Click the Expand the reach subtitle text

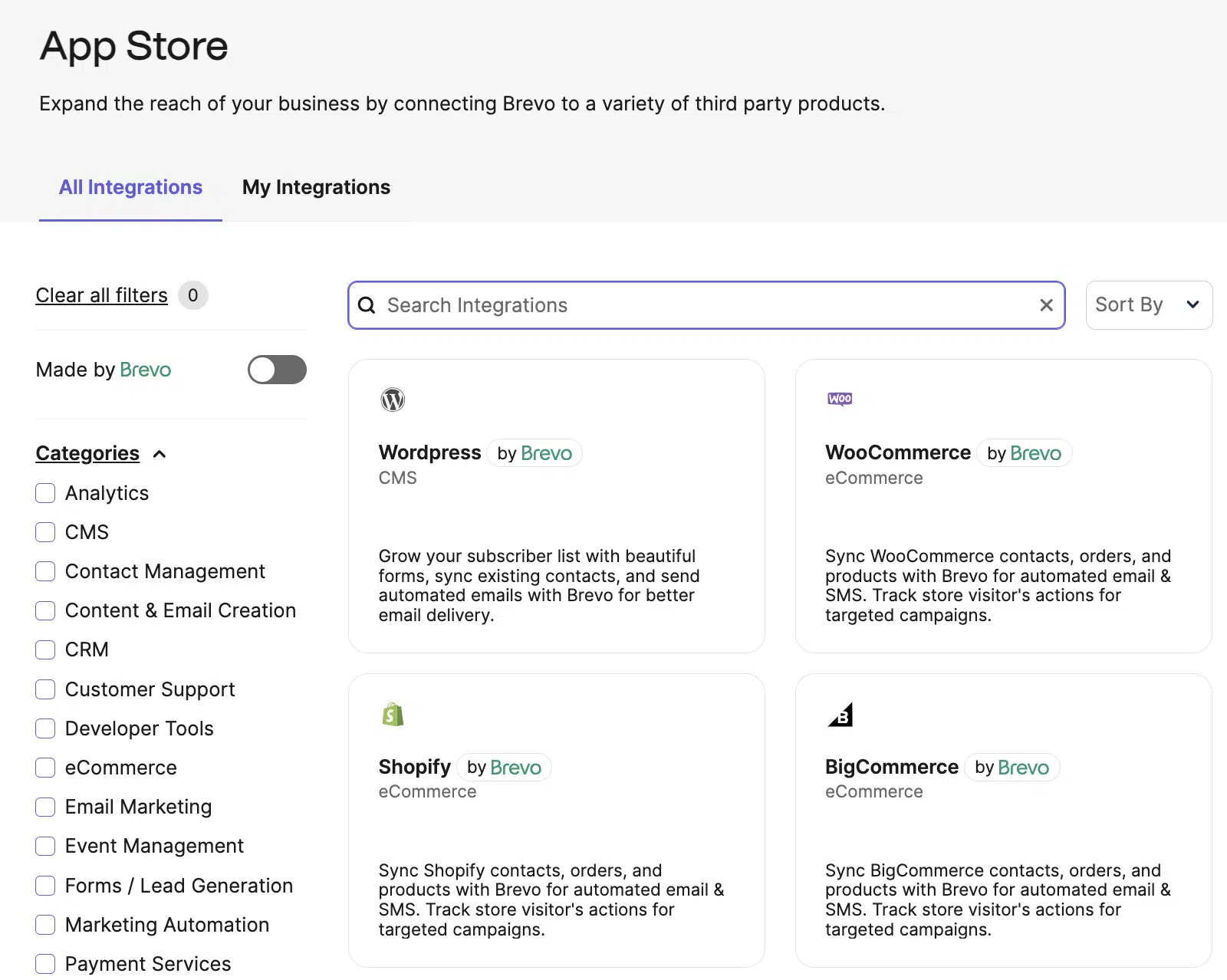(462, 104)
